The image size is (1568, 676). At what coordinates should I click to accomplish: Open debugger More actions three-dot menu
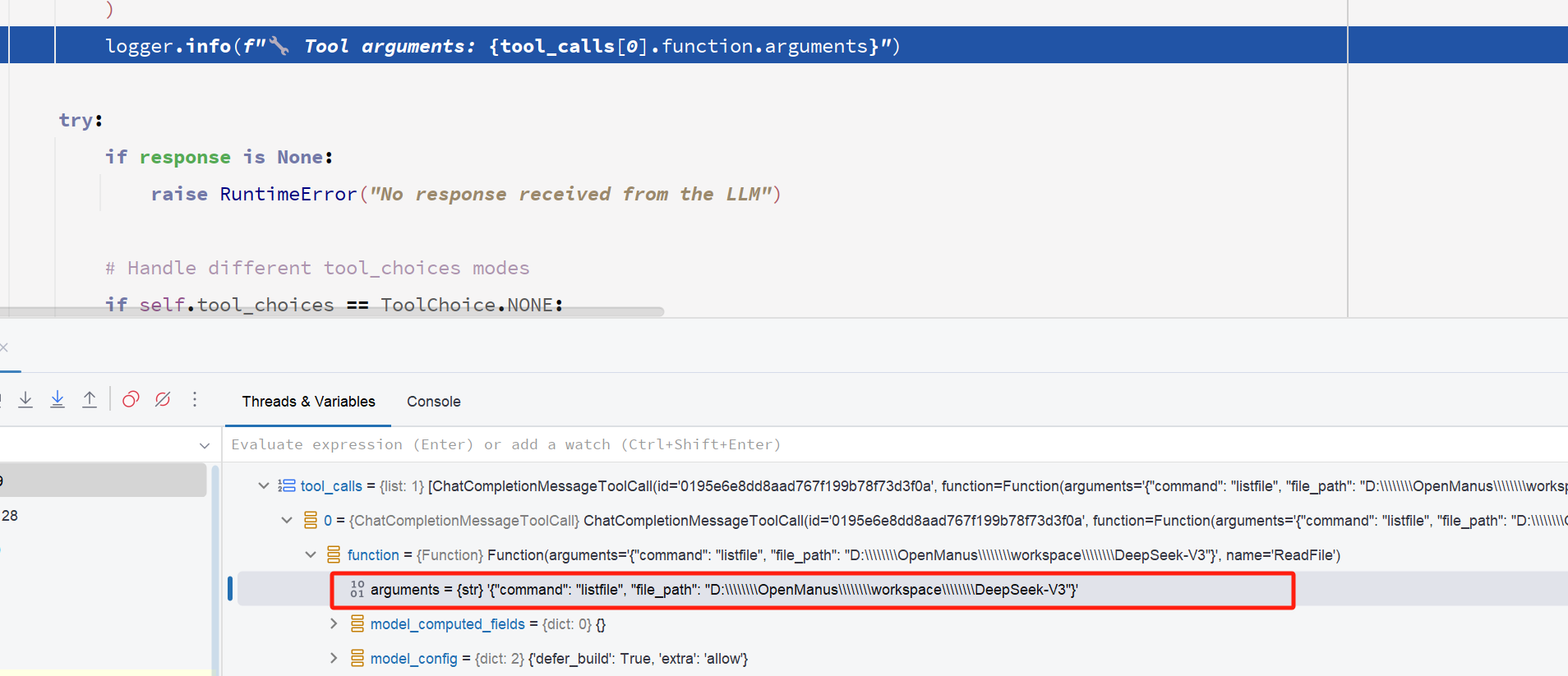click(x=195, y=400)
